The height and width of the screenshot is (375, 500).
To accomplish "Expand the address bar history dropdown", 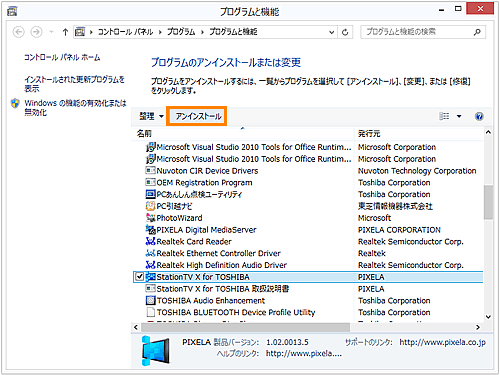I will pyautogui.click(x=332, y=32).
